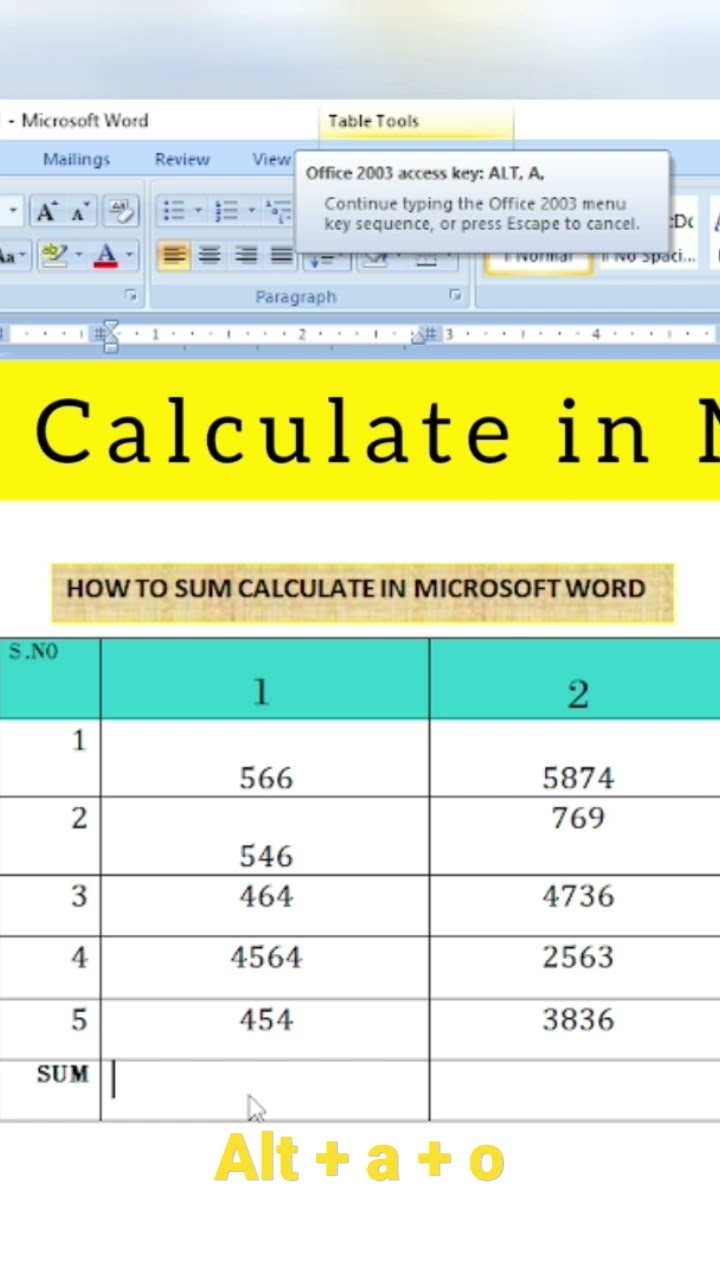Click the cell containing 4736
This screenshot has width=720, height=1280.
575,906
